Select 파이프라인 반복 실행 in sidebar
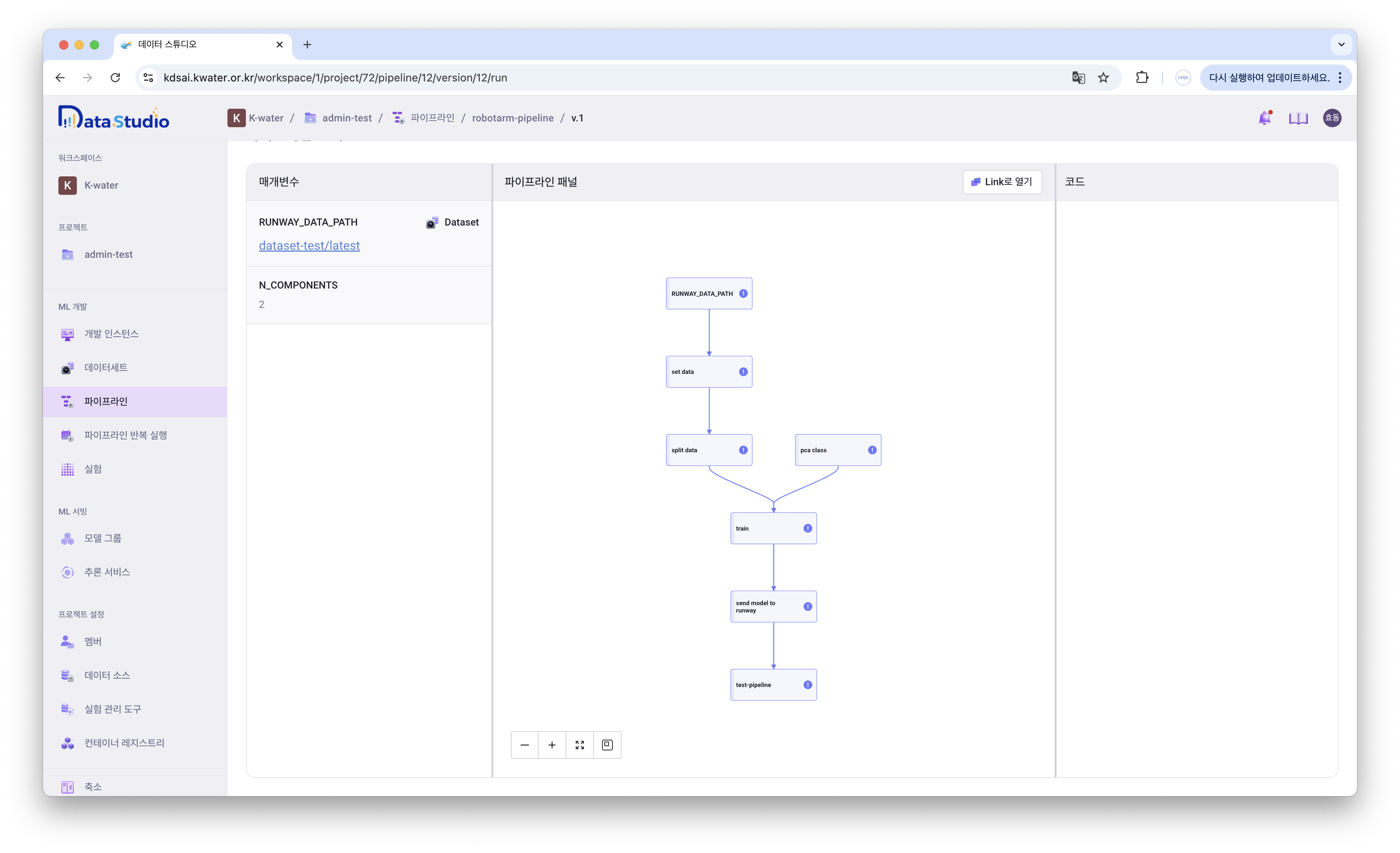 tap(125, 435)
